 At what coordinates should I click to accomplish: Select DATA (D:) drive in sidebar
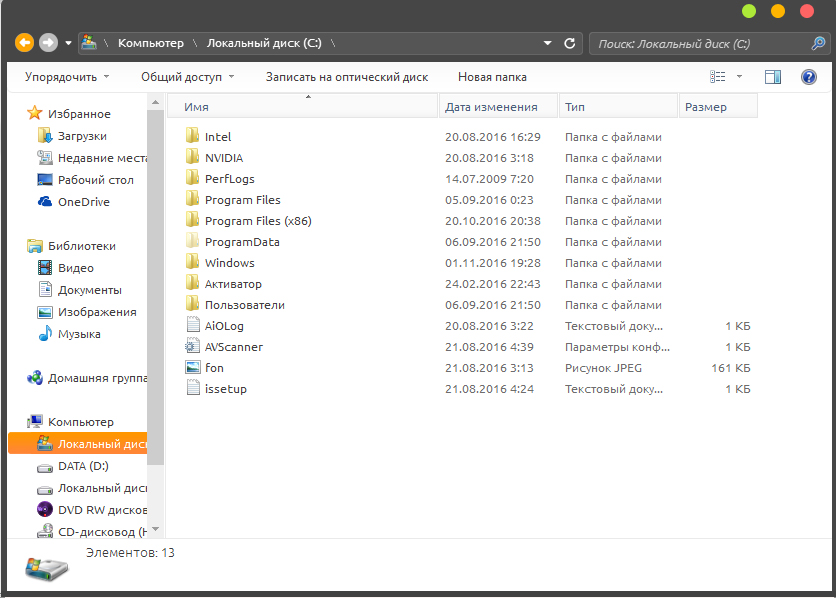click(x=83, y=466)
